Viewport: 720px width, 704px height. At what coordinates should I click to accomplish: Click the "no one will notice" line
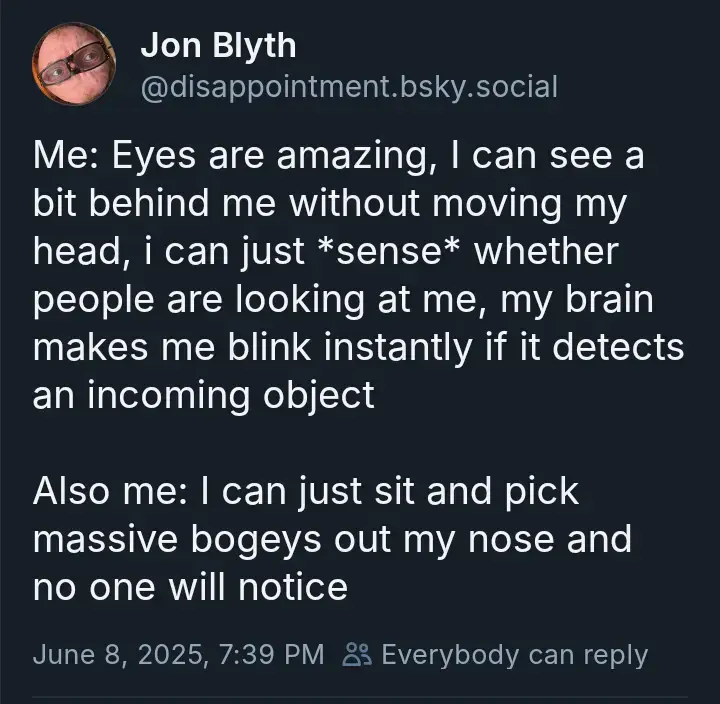click(x=190, y=587)
